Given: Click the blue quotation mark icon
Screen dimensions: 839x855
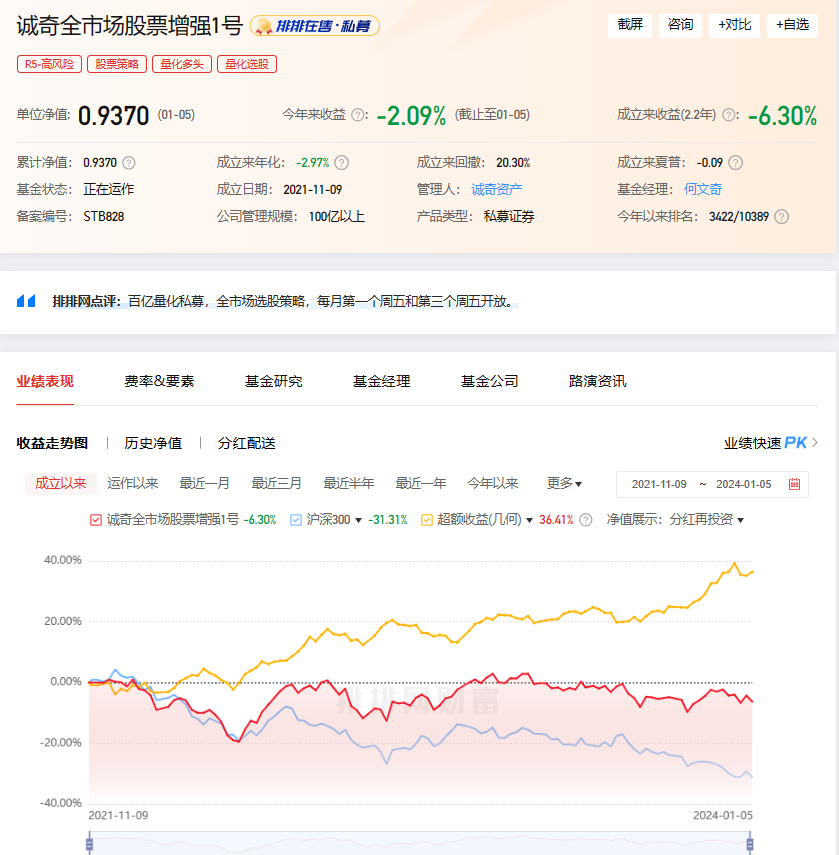Looking at the screenshot, I should point(26,300).
